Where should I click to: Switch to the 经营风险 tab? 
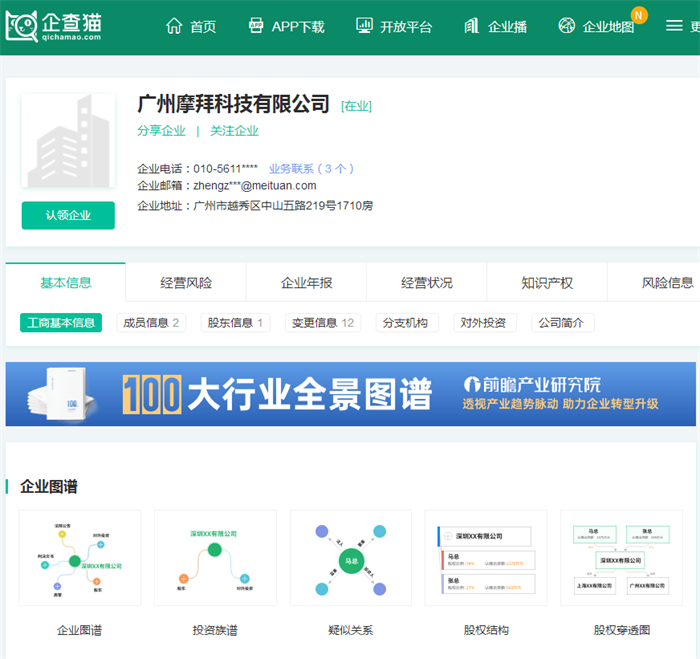click(186, 283)
